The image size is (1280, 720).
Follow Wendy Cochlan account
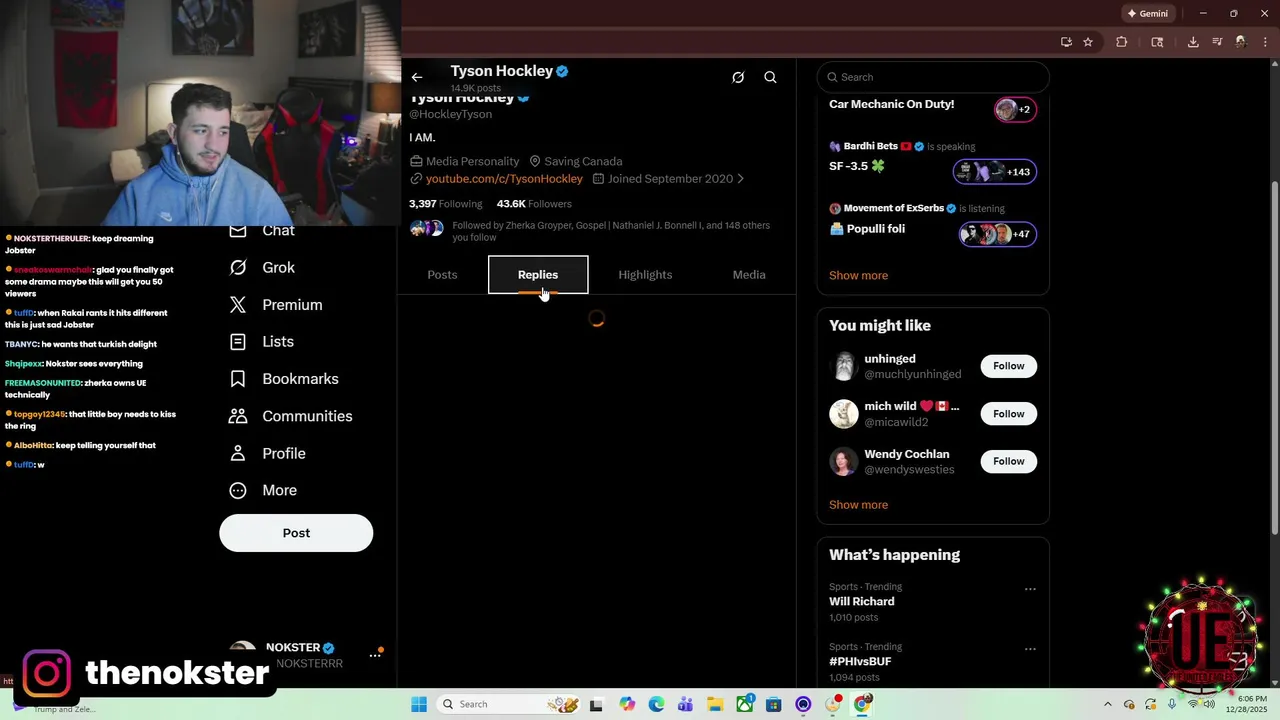[1008, 461]
